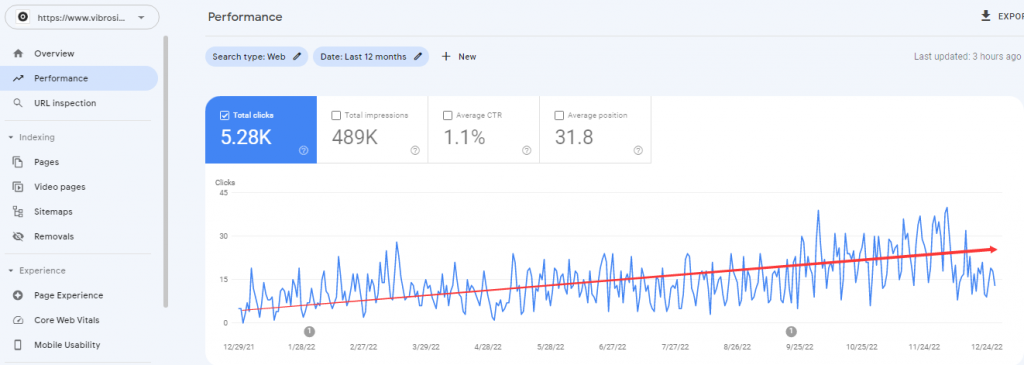This screenshot has height=365, width=1024.
Task: Click the Video pages icon
Action: tap(18, 187)
